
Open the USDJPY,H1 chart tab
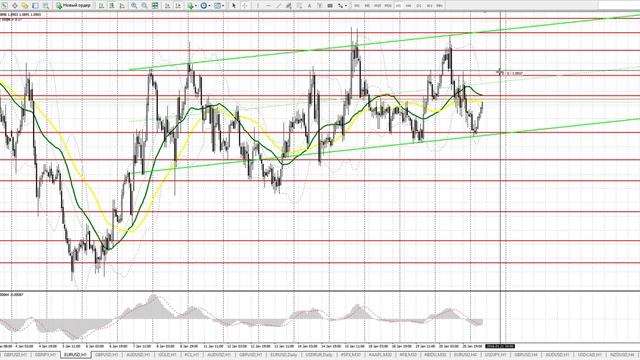tap(496, 355)
